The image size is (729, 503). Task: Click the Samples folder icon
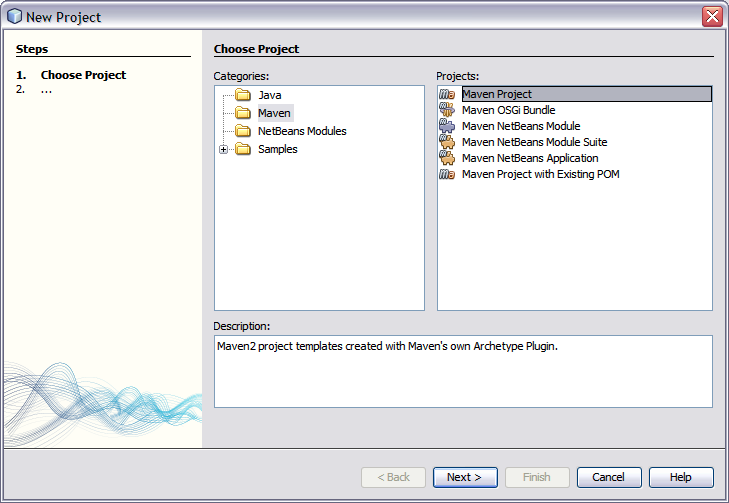pos(243,149)
